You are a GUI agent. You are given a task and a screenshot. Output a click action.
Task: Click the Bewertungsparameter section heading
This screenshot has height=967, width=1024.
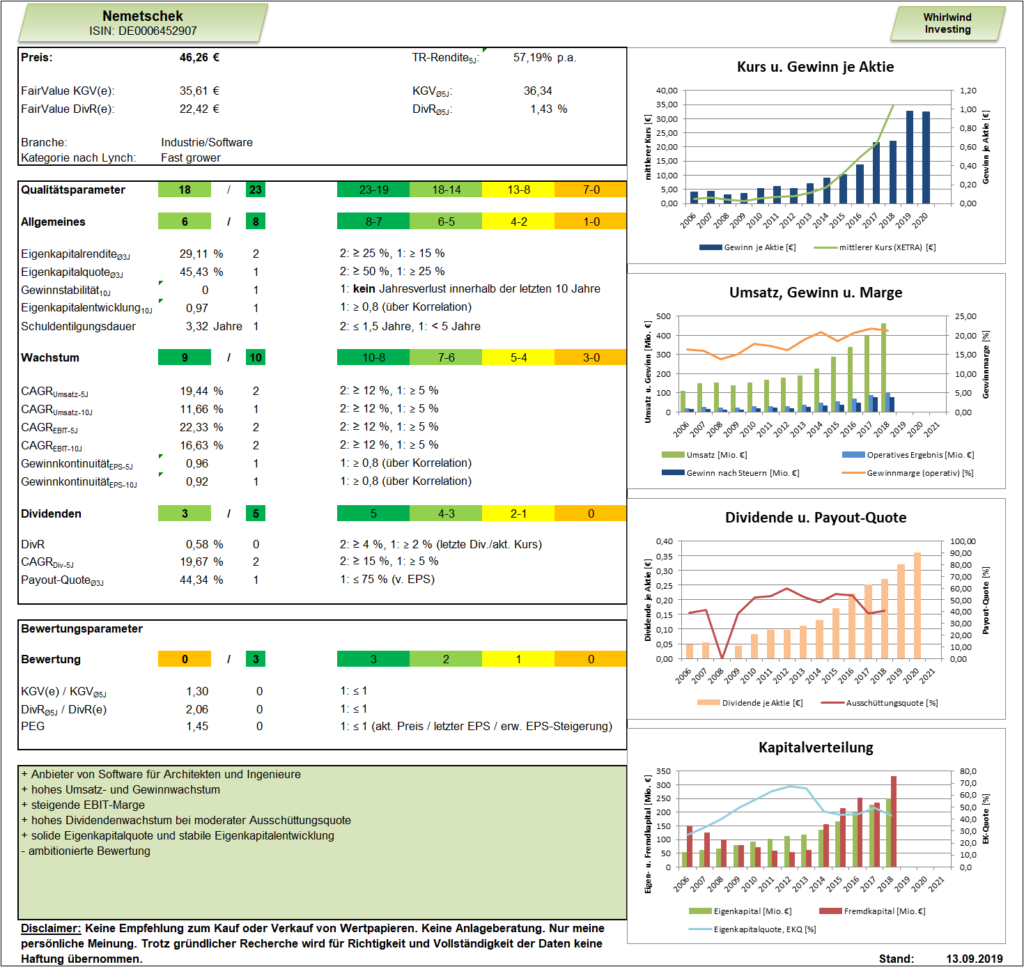tap(82, 629)
